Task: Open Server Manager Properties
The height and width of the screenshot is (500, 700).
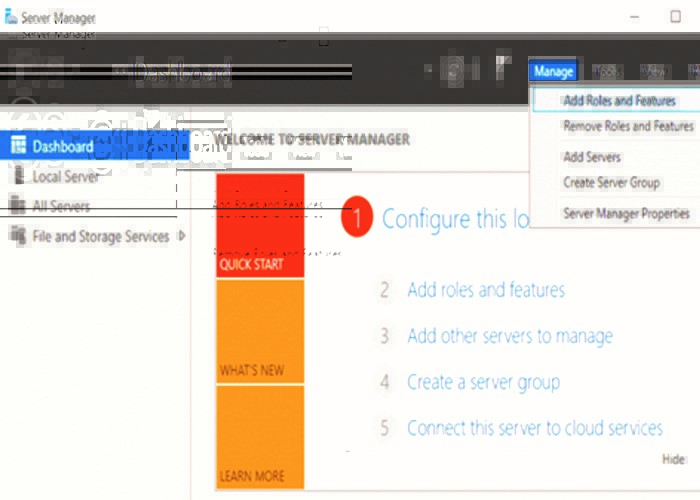Action: click(626, 213)
